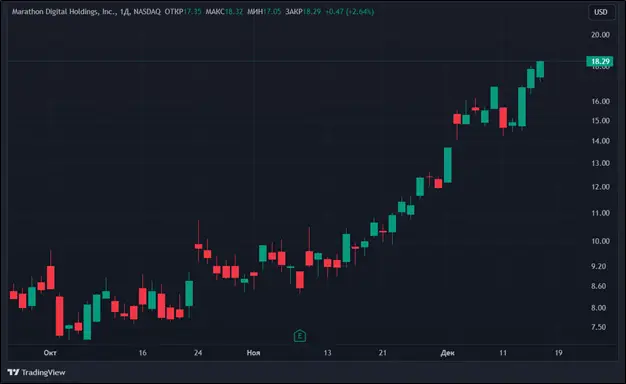
Task: Click the earnings E marker icon
Action: [x=300, y=336]
